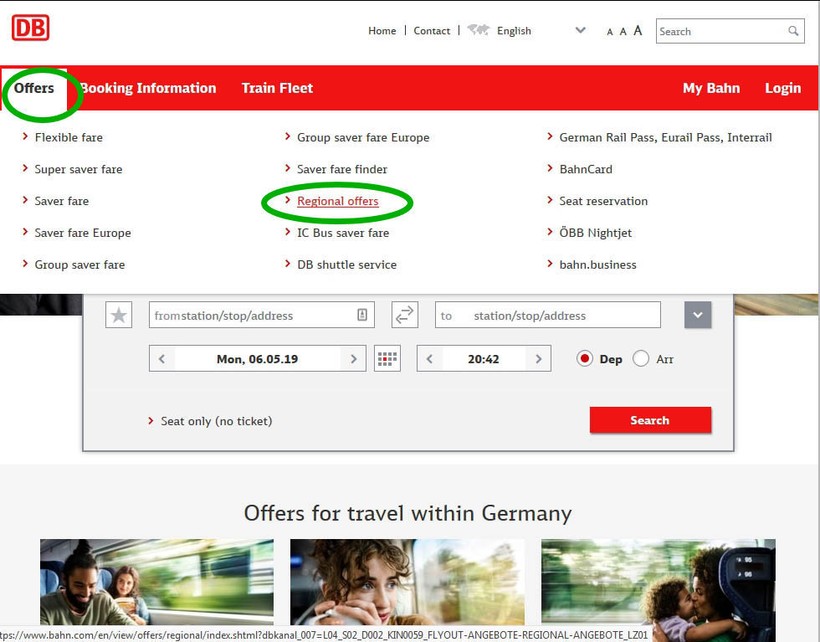
Task: Expand the English language dropdown
Action: click(x=580, y=30)
